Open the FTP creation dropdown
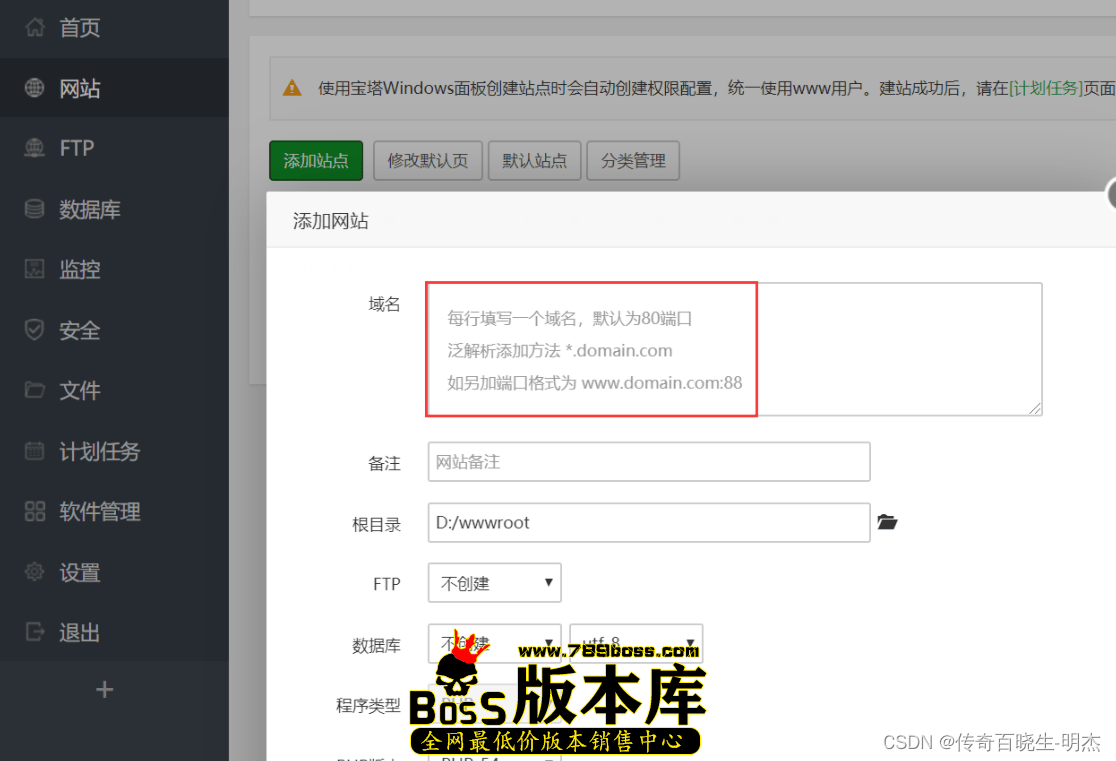This screenshot has width=1116, height=761. (494, 583)
